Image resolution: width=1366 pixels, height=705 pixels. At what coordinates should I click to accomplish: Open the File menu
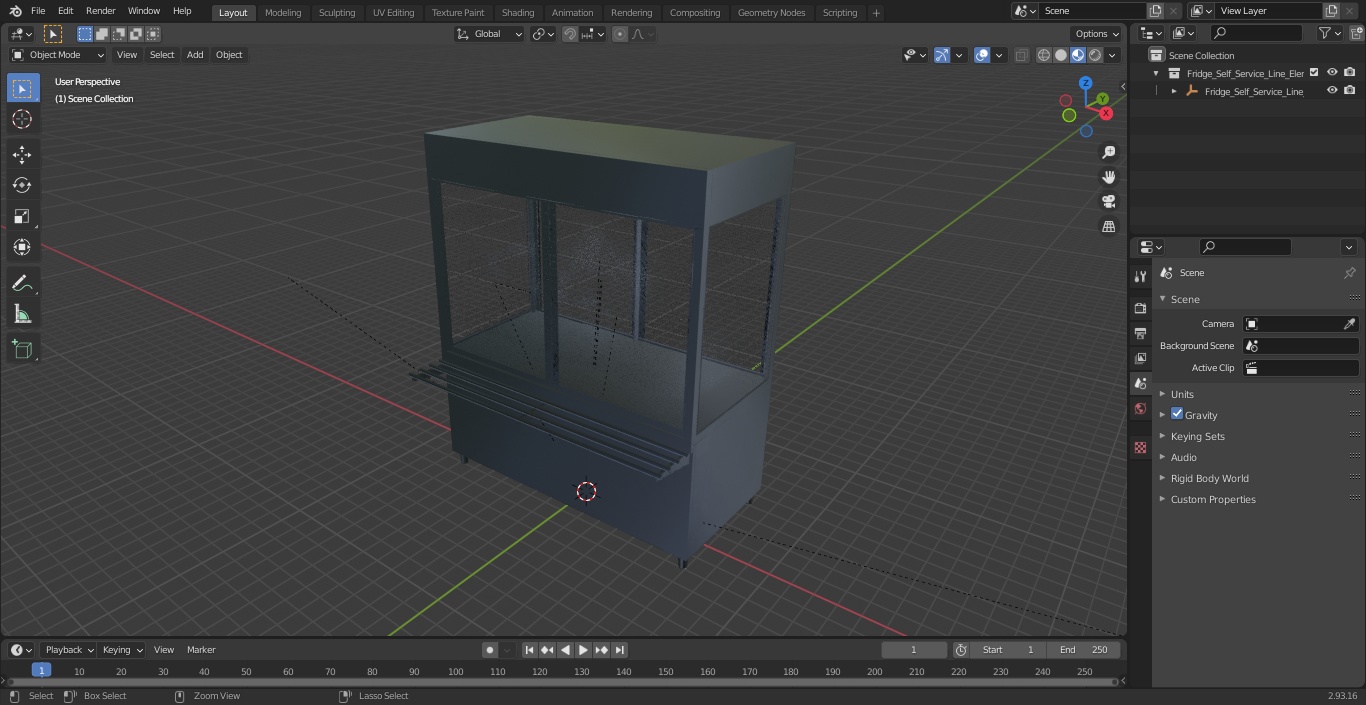point(38,11)
